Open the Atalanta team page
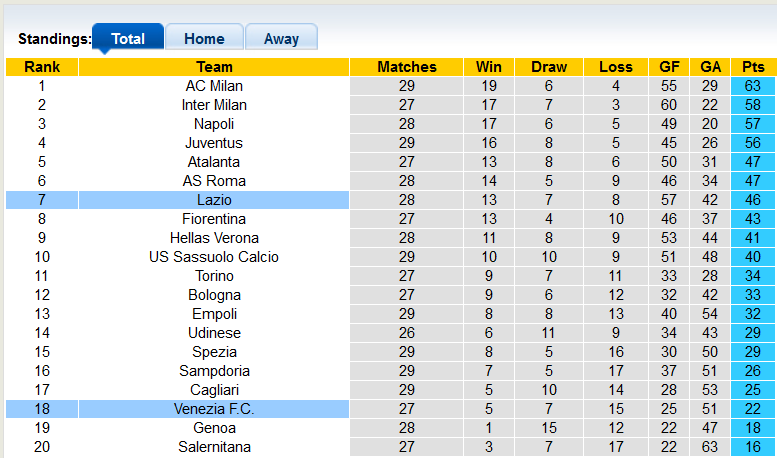Viewport: 777px width, 458px height. point(214,162)
